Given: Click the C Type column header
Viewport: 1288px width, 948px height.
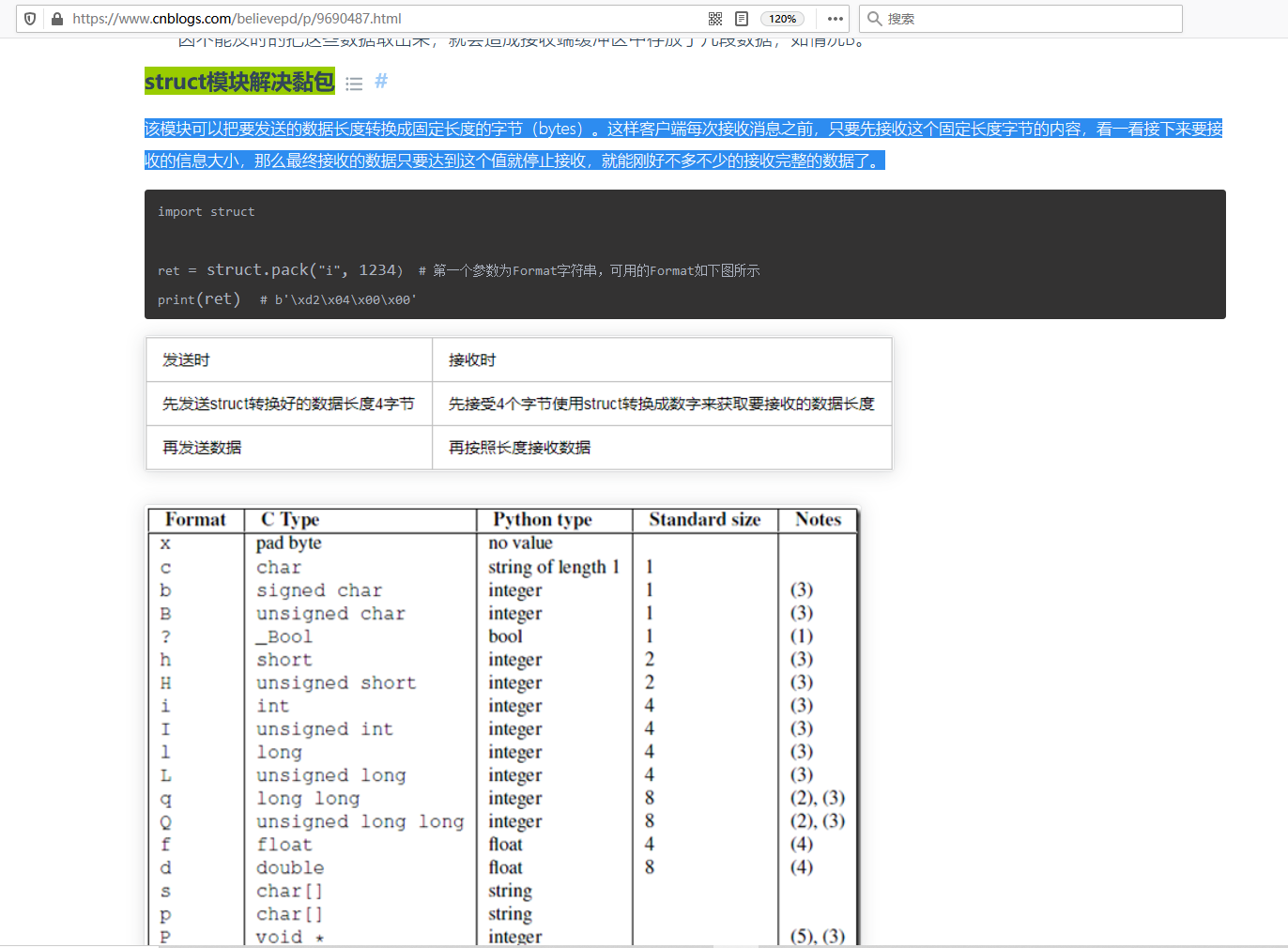Looking at the screenshot, I should (290, 520).
